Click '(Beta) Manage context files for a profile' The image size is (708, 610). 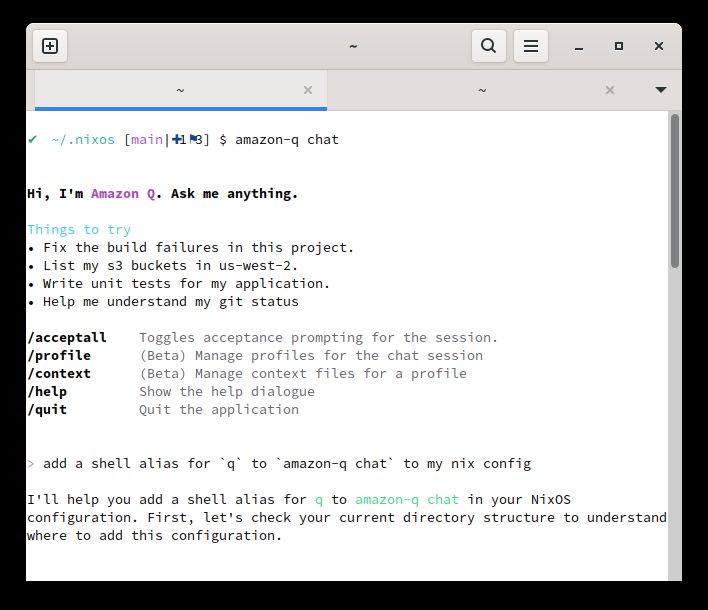[x=303, y=373]
